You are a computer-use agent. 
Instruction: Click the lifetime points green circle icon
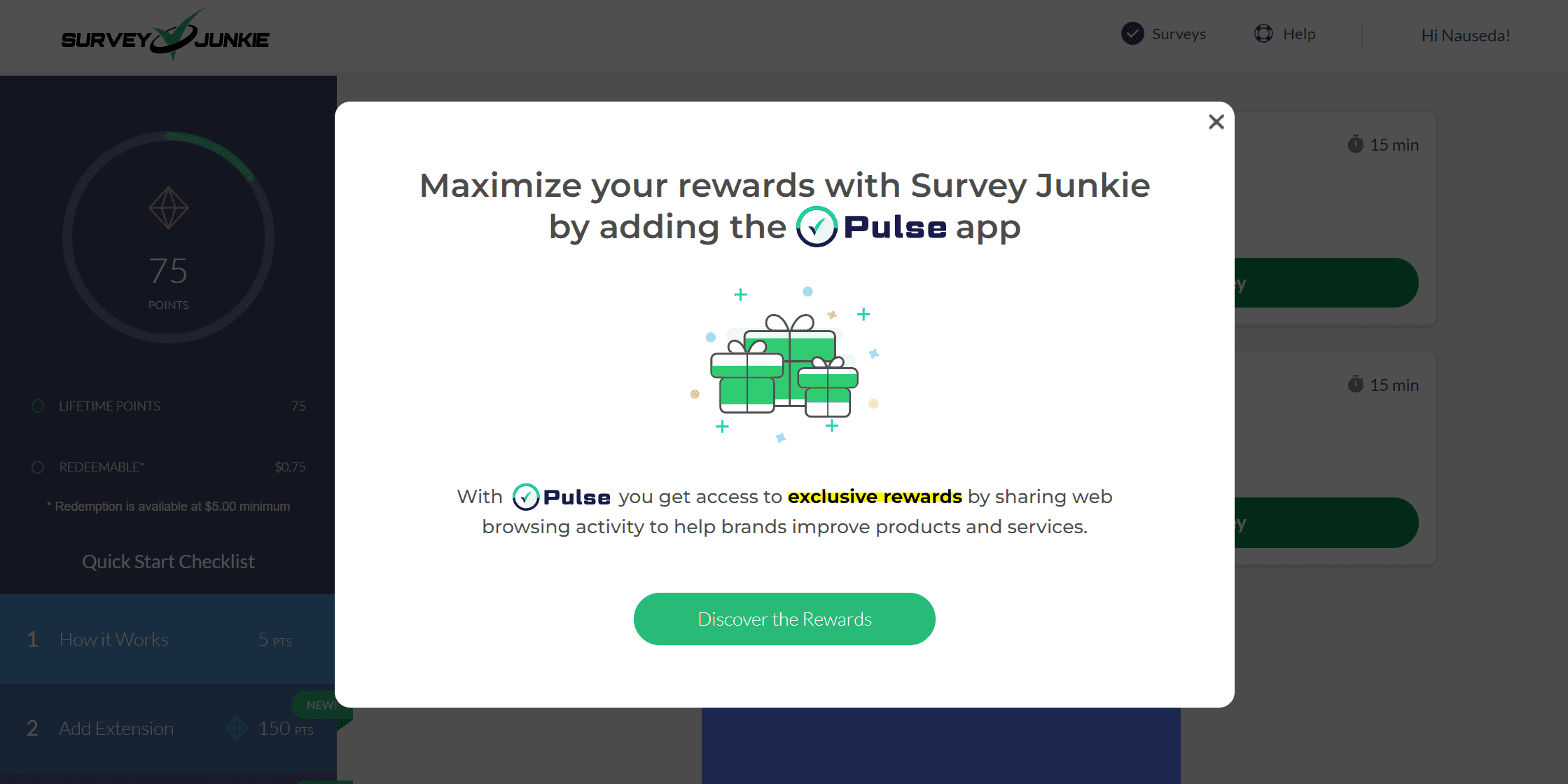37,405
